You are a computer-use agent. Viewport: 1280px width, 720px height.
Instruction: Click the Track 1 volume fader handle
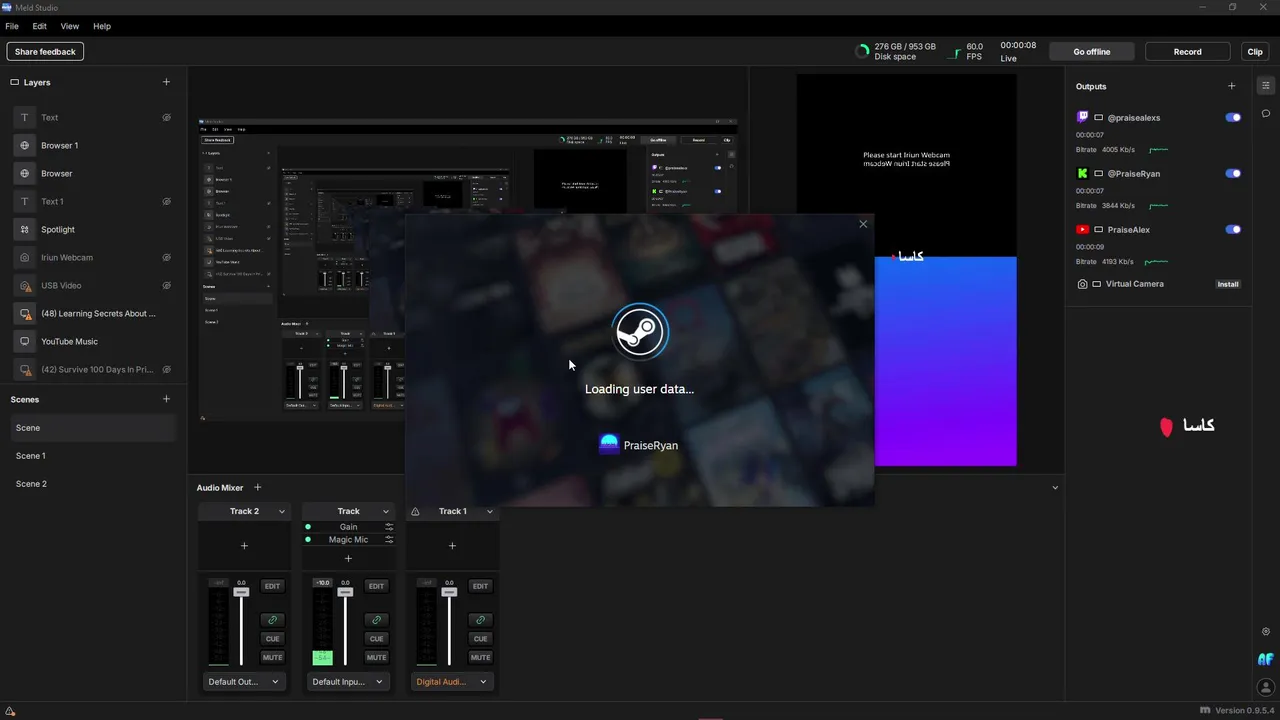[x=449, y=592]
